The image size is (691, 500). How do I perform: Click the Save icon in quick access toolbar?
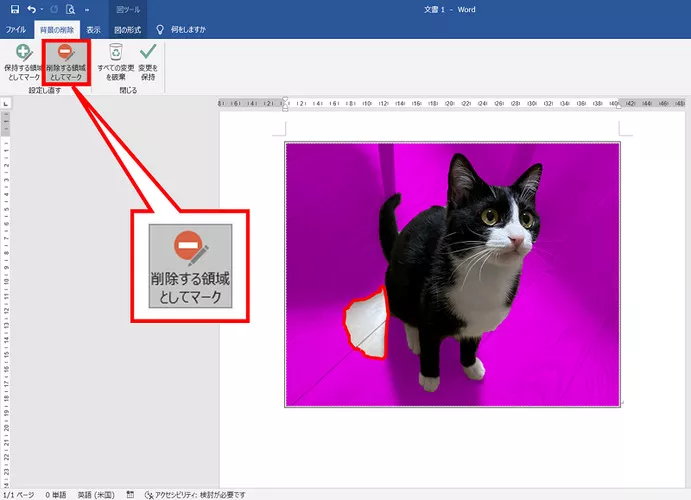click(13, 9)
